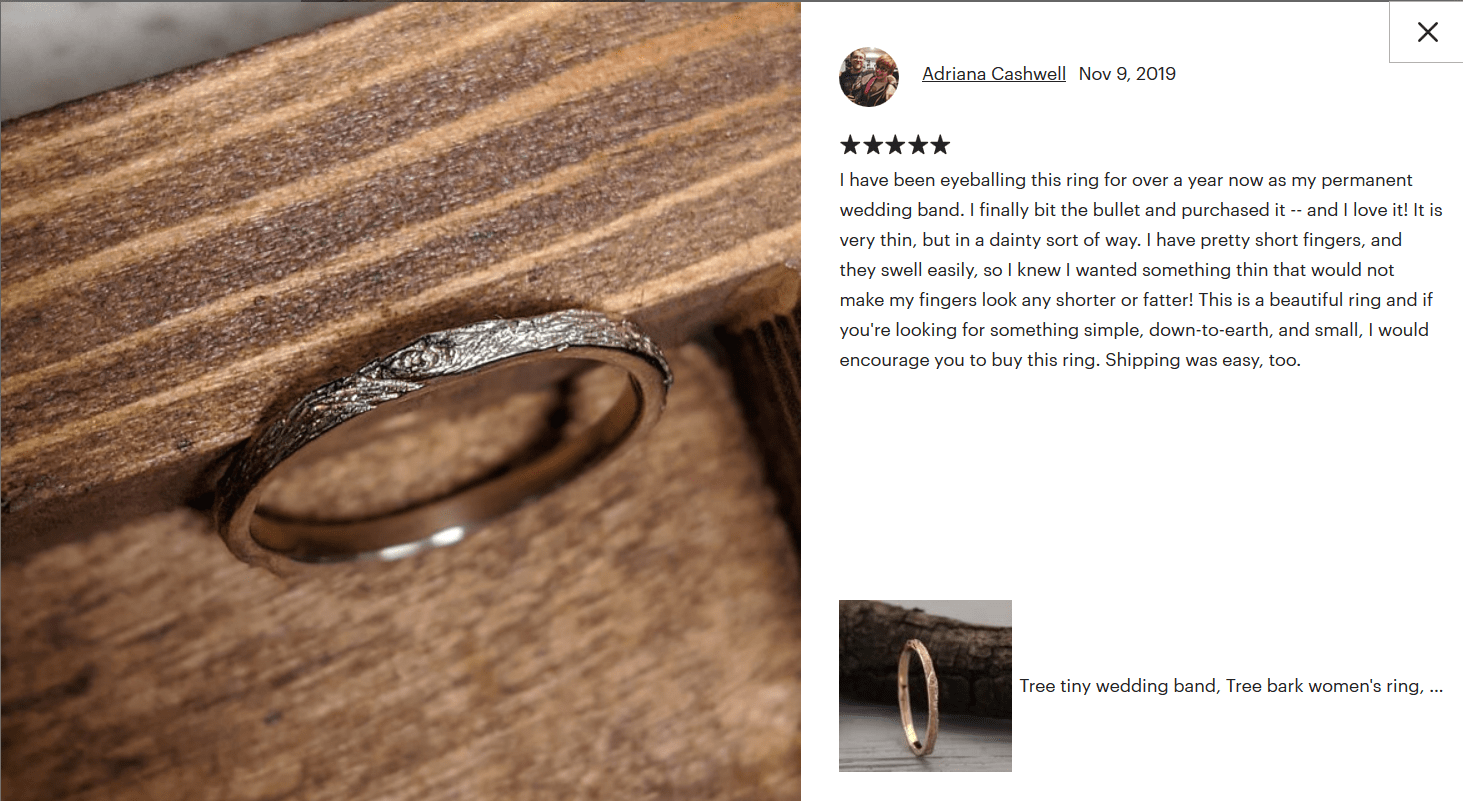The height and width of the screenshot is (801, 1463).
Task: Open the rose gold ring product thumbnail
Action: point(925,686)
